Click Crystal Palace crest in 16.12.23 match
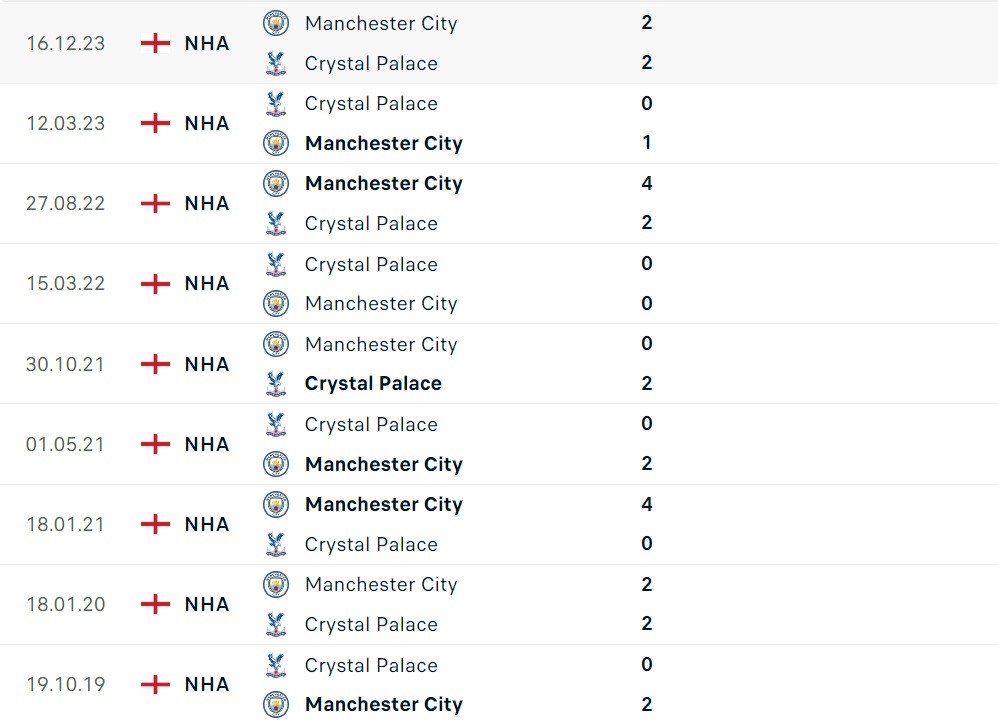The width and height of the screenshot is (998, 720). tap(276, 63)
